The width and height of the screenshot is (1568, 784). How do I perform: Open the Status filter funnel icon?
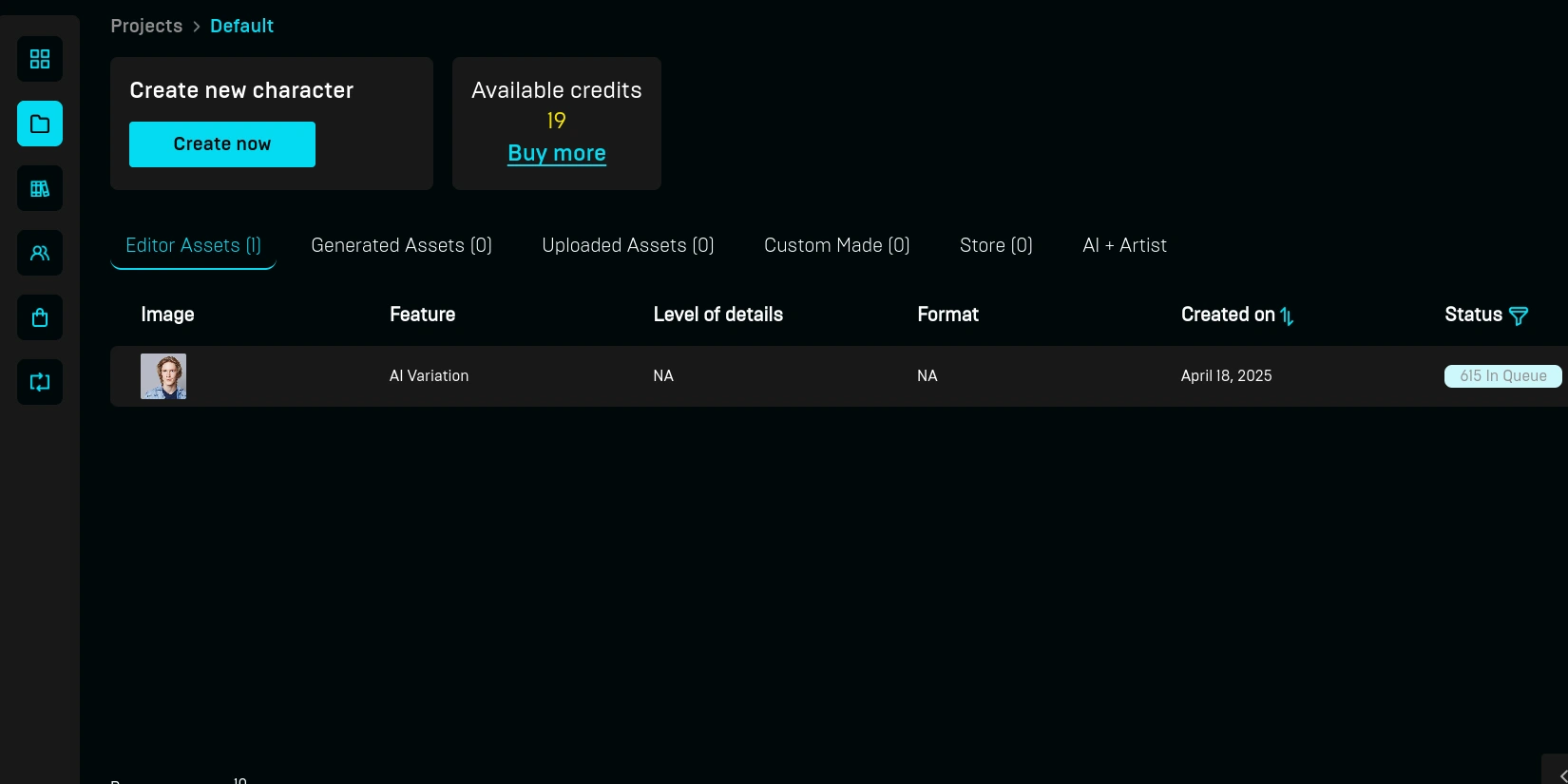1519,316
